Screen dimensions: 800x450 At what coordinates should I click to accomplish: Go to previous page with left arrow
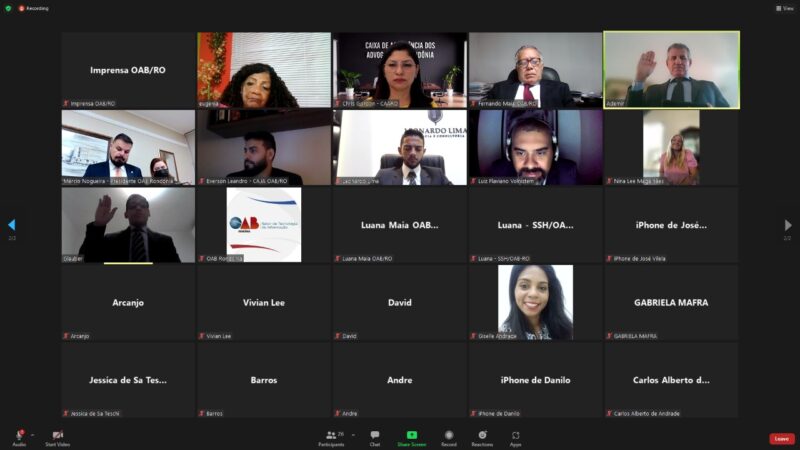[12, 224]
